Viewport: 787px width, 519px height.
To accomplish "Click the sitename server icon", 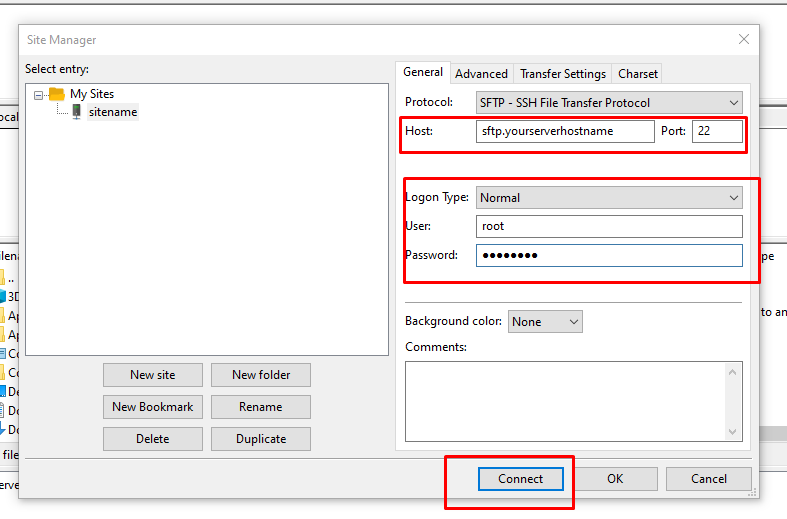I will click(x=76, y=111).
